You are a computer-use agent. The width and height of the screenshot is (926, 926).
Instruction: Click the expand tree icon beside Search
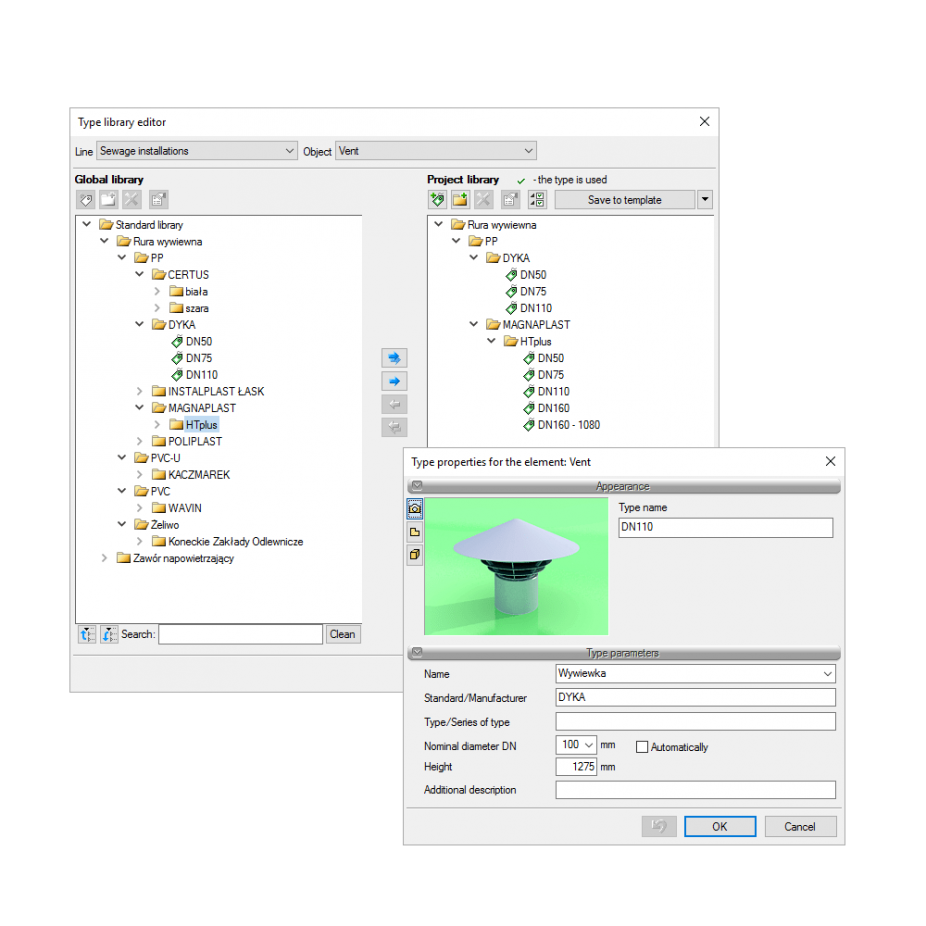pos(87,634)
